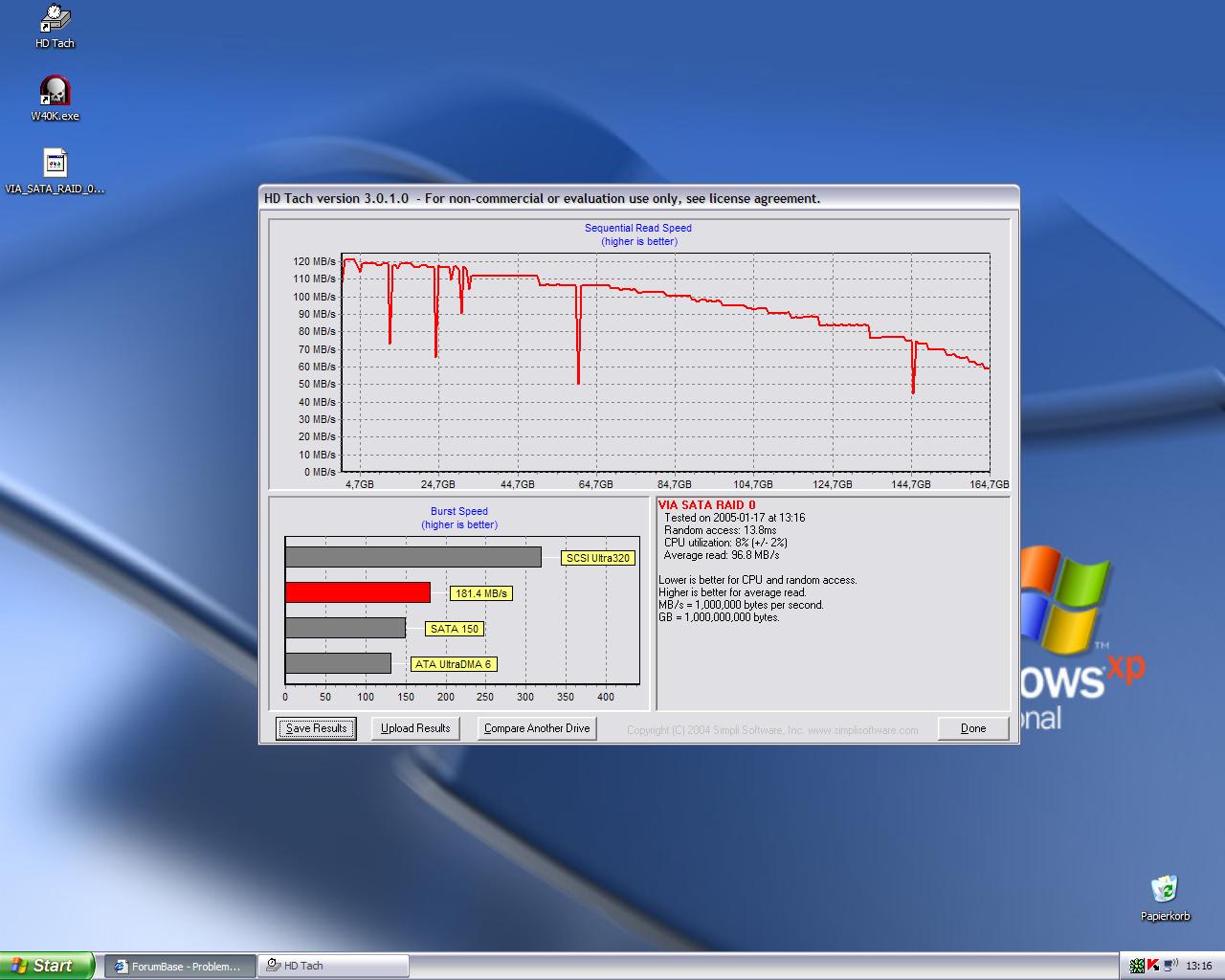Click the red 181.4 MB/s burst bar

point(358,592)
